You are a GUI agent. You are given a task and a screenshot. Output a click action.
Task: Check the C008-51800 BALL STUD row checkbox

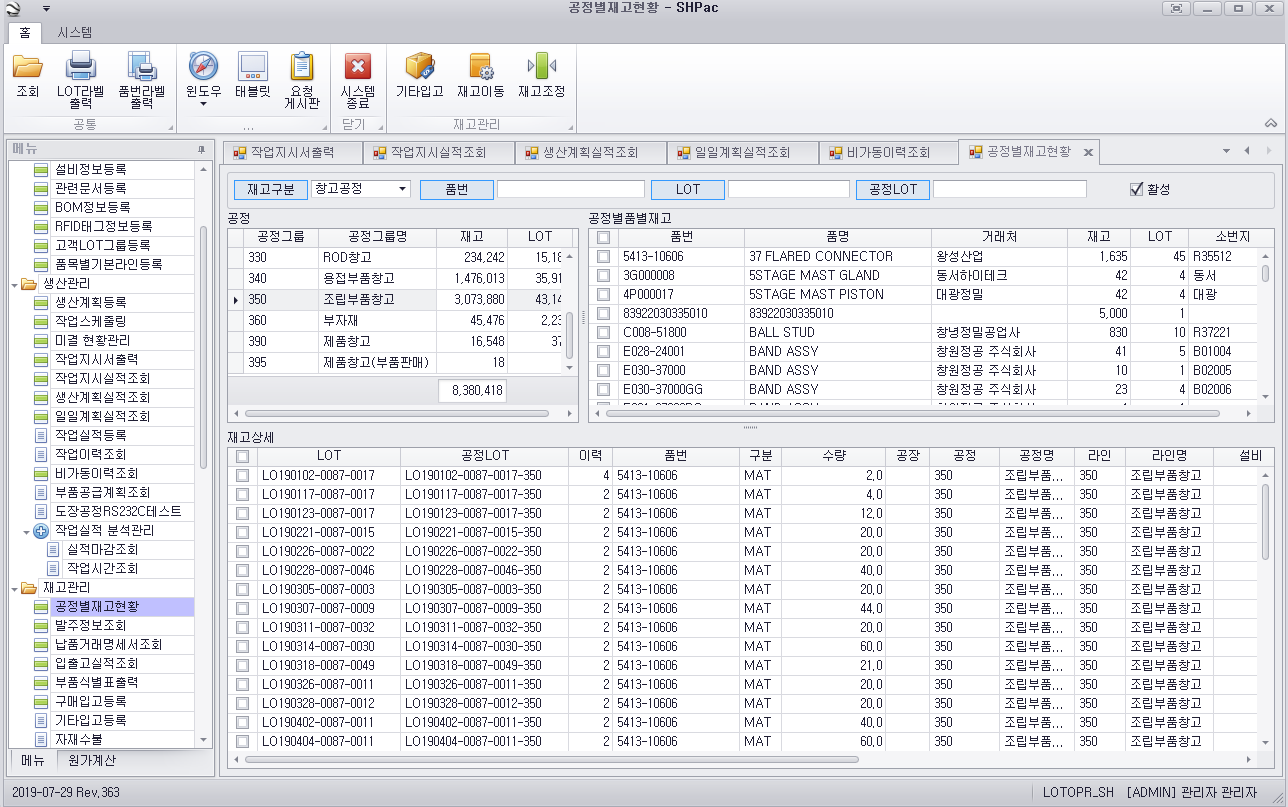(x=603, y=332)
